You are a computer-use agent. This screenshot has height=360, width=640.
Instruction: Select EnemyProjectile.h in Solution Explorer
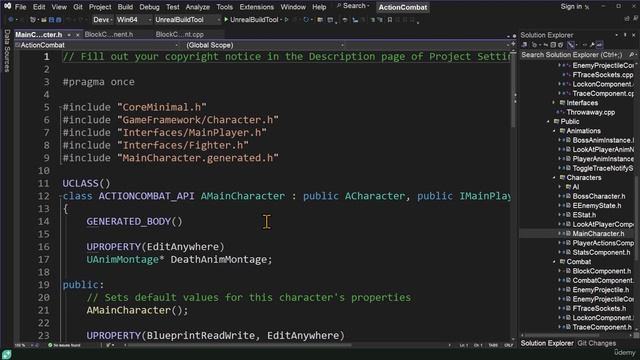[601, 290]
